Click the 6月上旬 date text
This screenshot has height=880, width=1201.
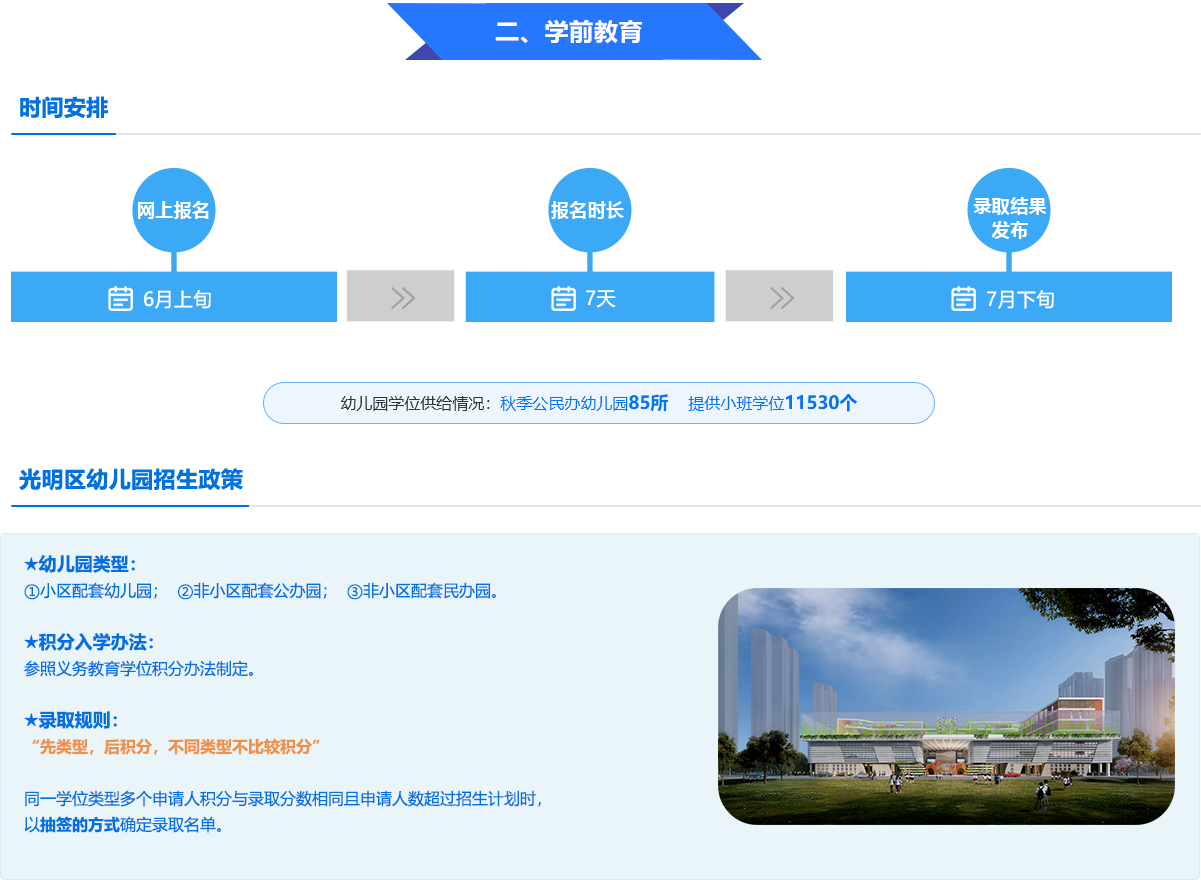(x=177, y=299)
